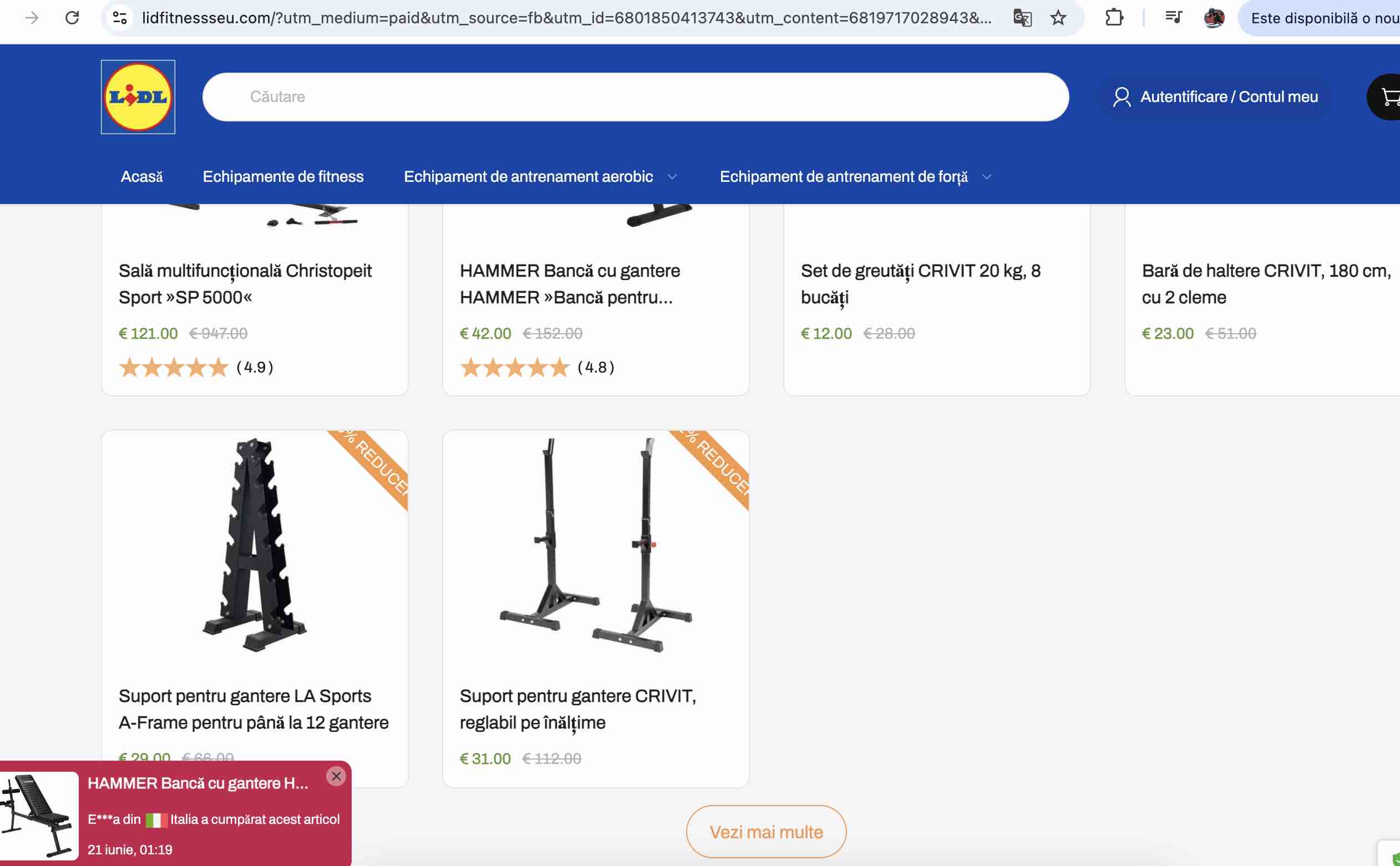Screen dimensions: 1400x866
Task: Bookmark the page with the star icon
Action: (x=1058, y=18)
